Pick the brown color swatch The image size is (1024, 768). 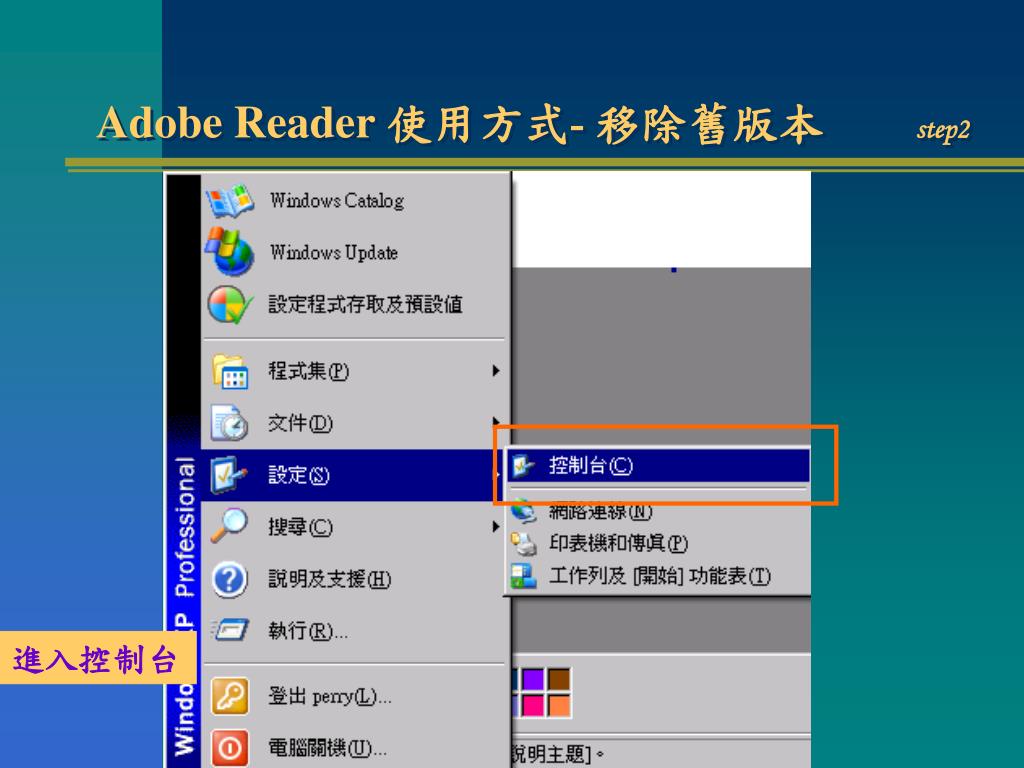559,679
